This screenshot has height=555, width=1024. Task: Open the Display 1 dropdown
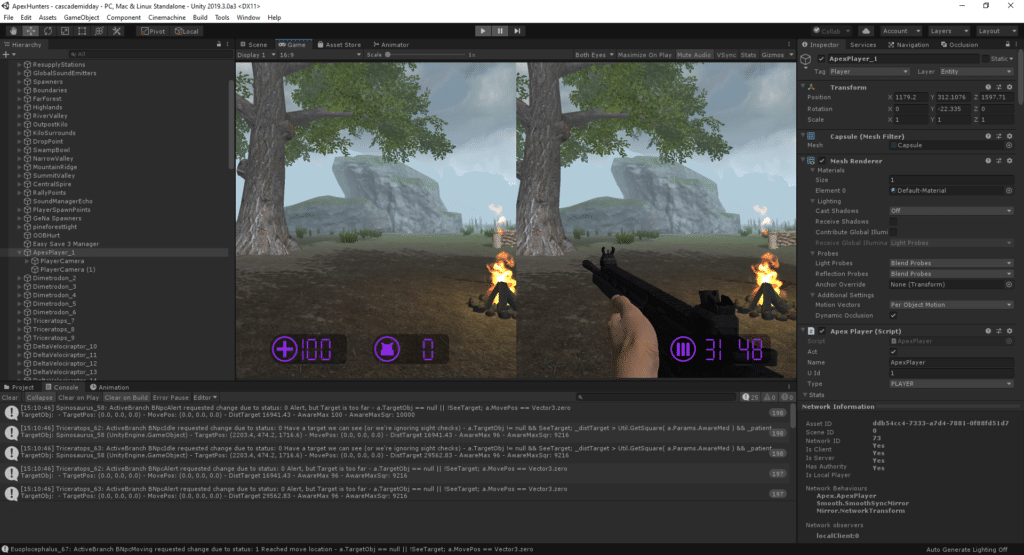tap(256, 55)
